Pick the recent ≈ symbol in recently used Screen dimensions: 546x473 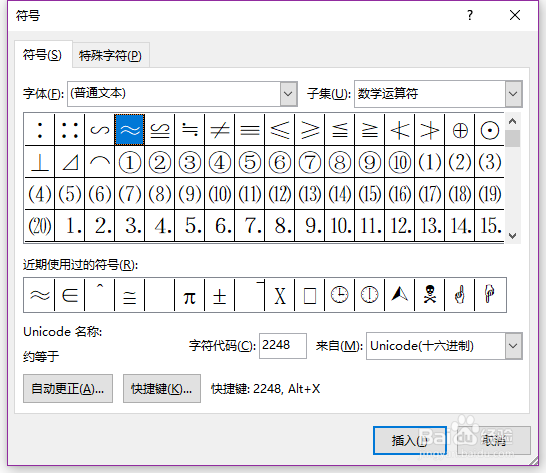tap(40, 295)
